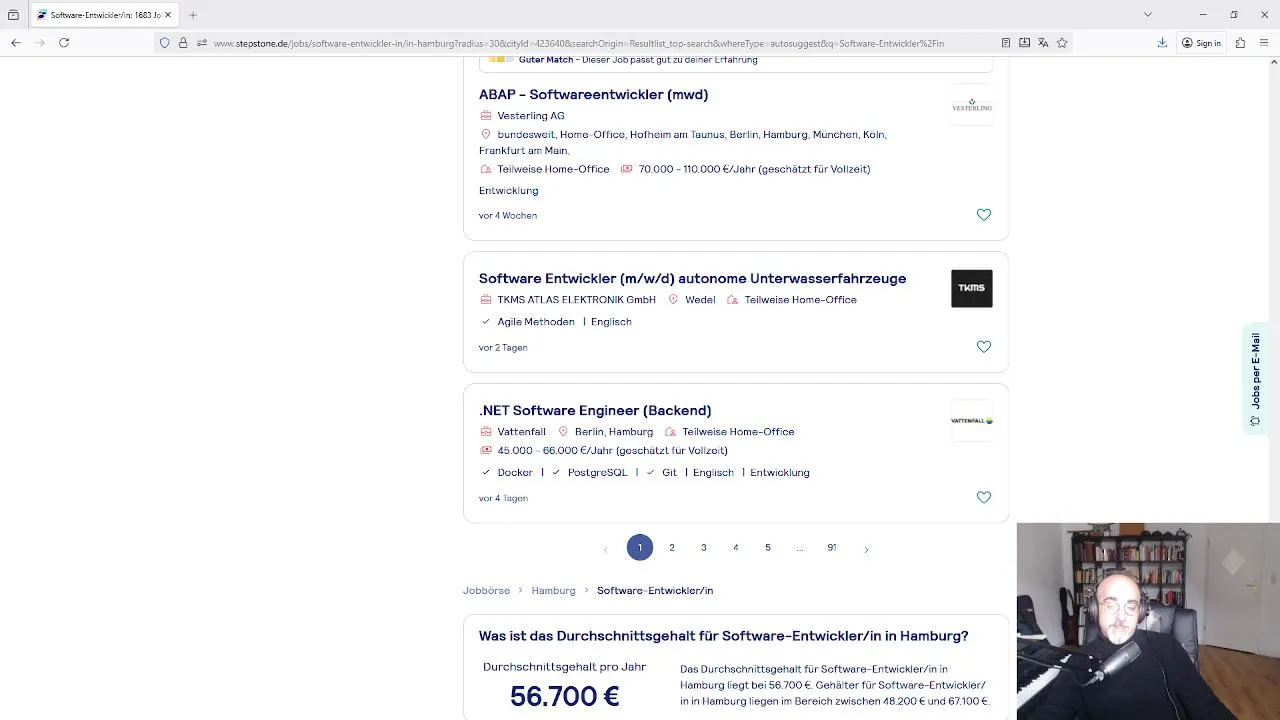The width and height of the screenshot is (1280, 720).
Task: Open Firefox application hamburger menu
Action: click(x=1265, y=43)
